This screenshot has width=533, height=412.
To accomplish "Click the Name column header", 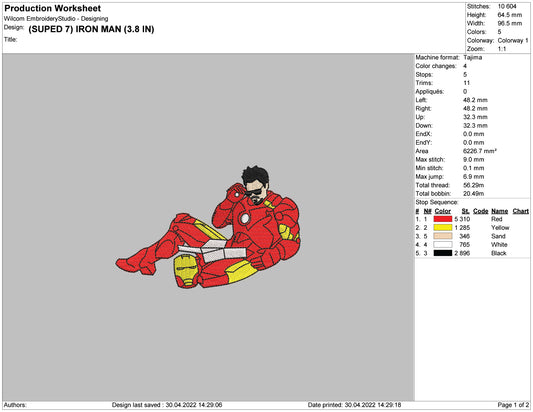I will tap(499, 211).
